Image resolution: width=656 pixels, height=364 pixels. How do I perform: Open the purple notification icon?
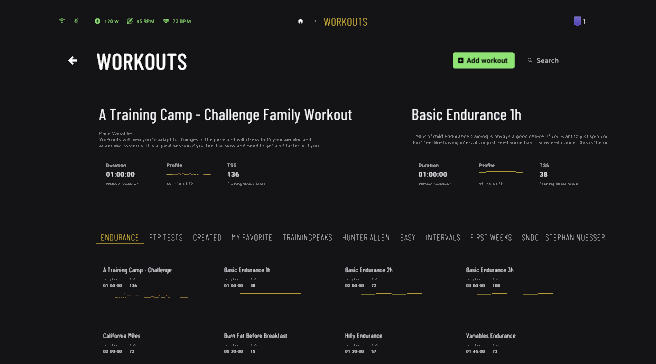[x=577, y=21]
